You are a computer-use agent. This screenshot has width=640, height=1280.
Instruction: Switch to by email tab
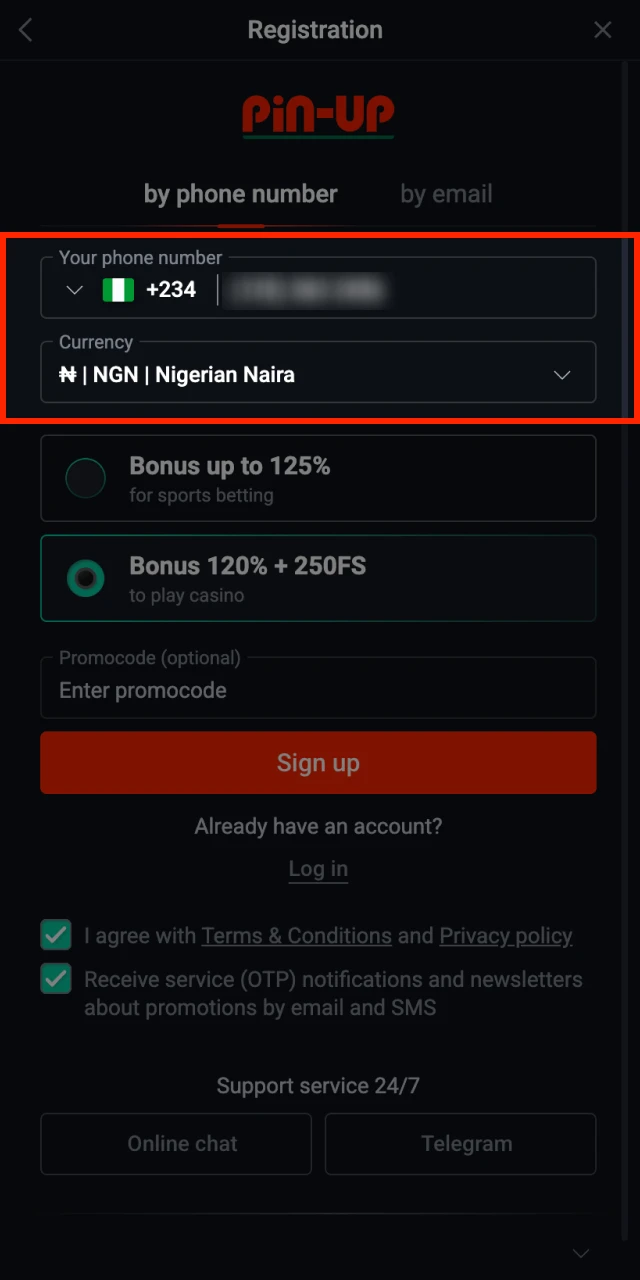pos(446,194)
